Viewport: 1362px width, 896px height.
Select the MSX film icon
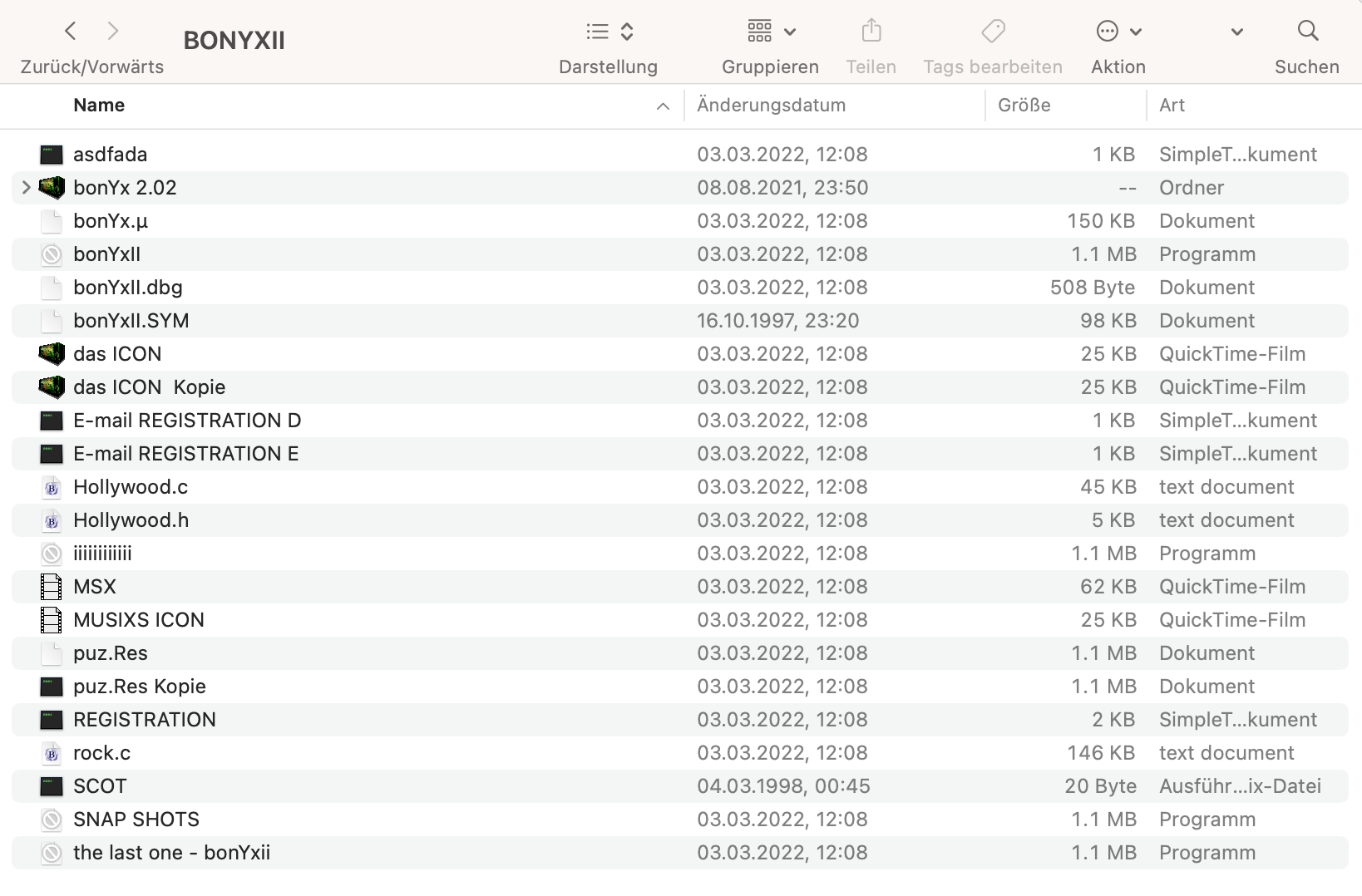click(x=52, y=587)
